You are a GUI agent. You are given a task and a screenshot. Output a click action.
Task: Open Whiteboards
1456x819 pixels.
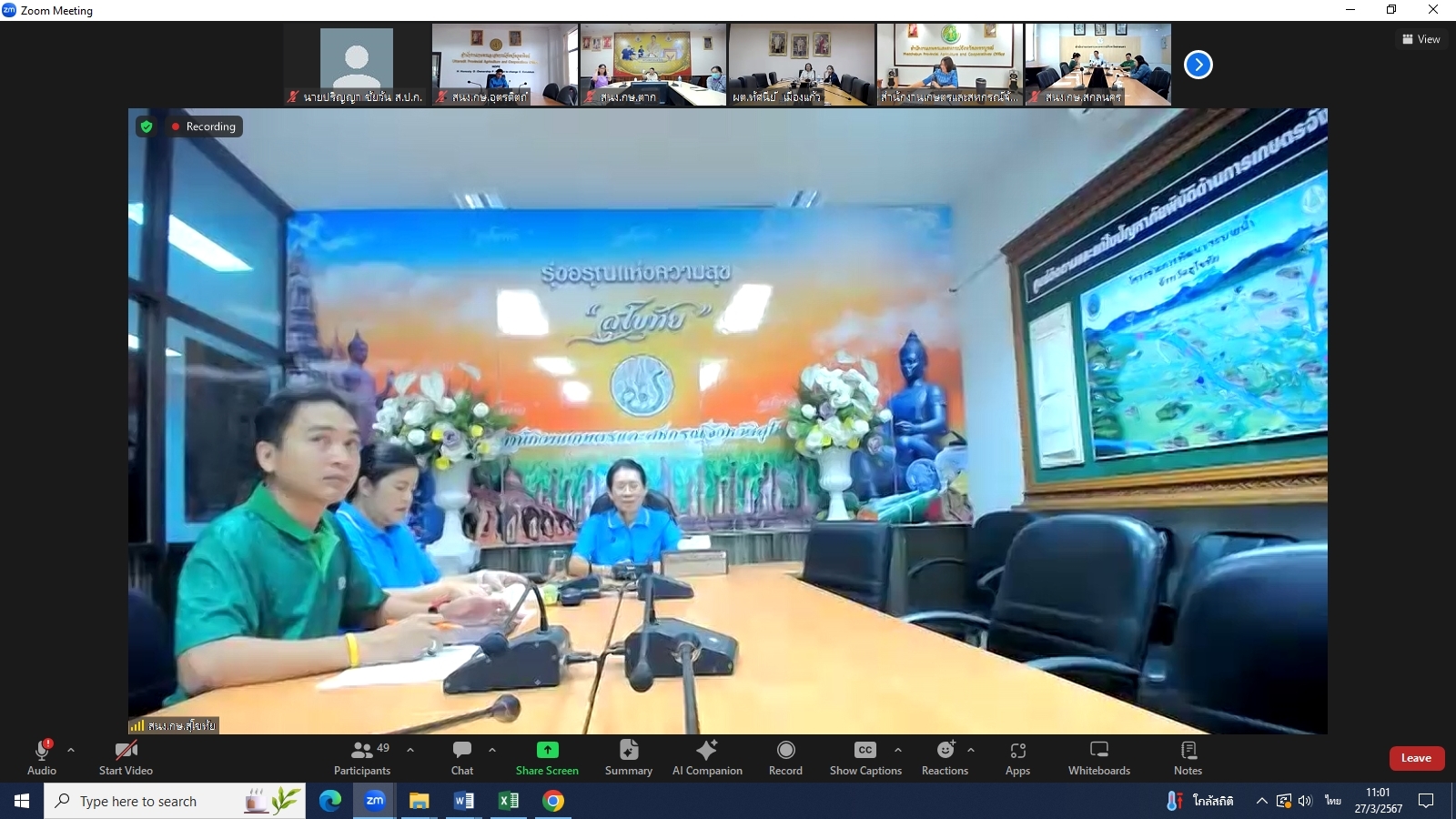[1099, 758]
